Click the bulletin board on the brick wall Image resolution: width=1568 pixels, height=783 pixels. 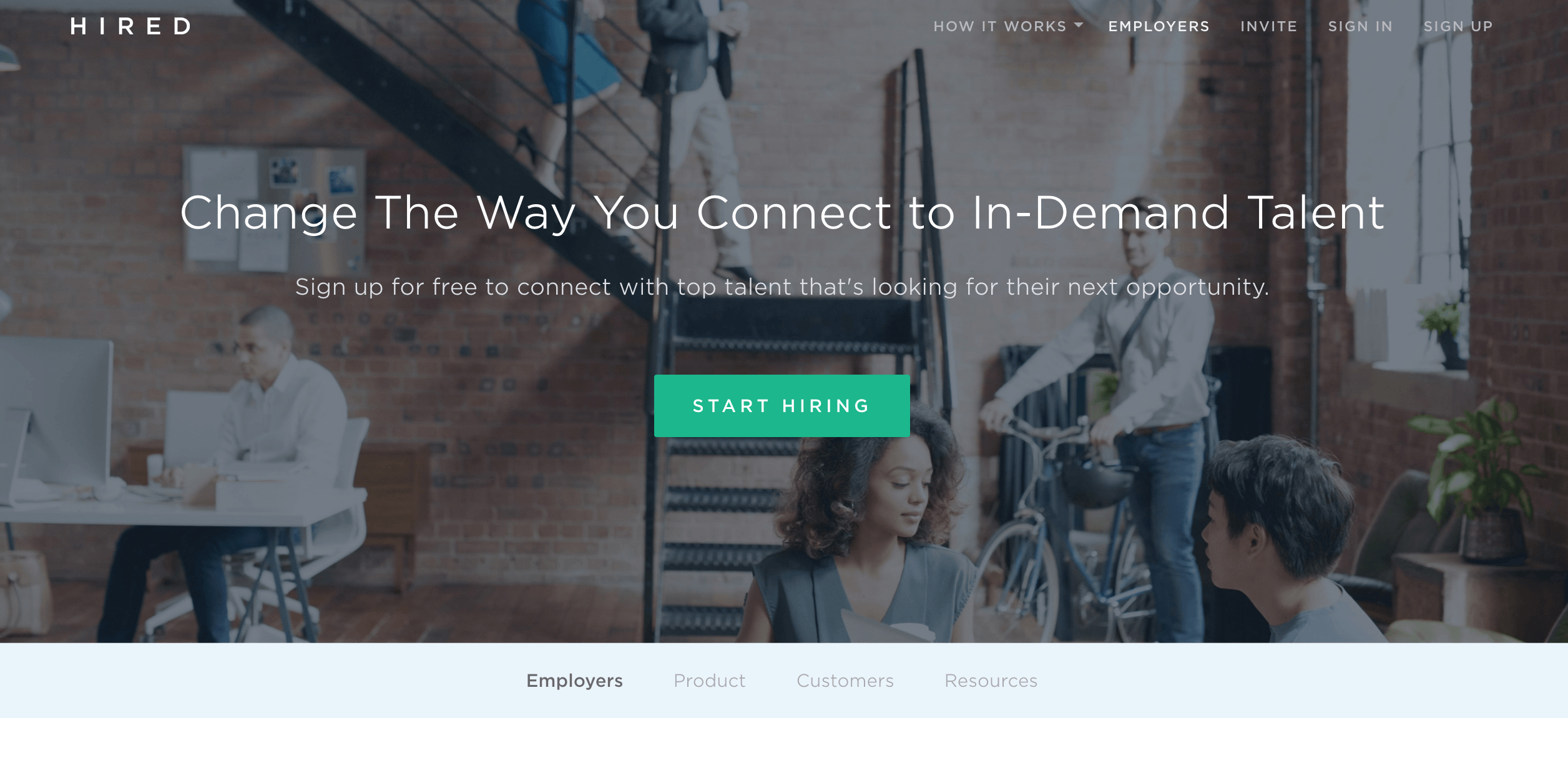(x=275, y=209)
